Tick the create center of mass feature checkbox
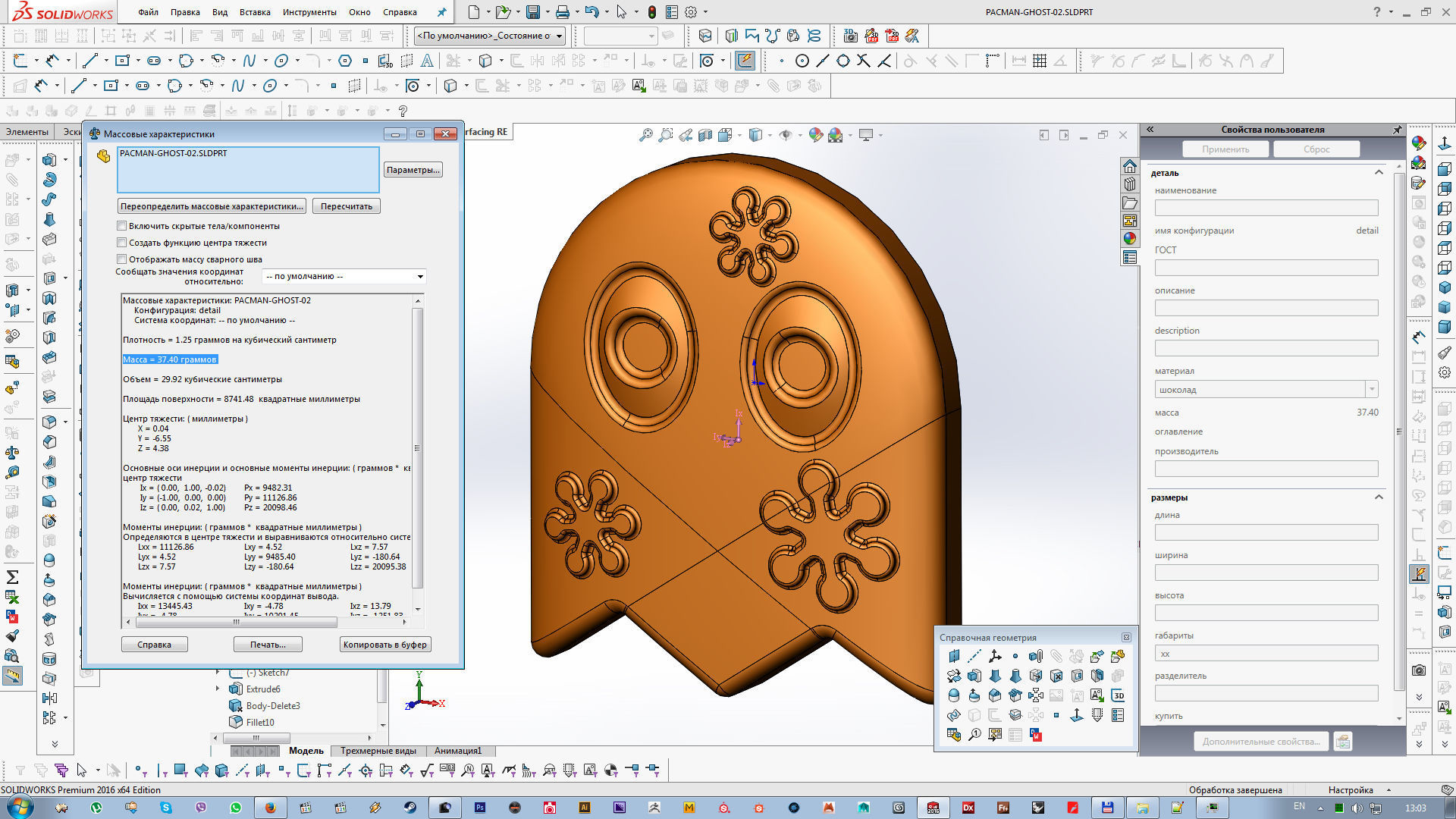The width and height of the screenshot is (1456, 819). [121, 243]
